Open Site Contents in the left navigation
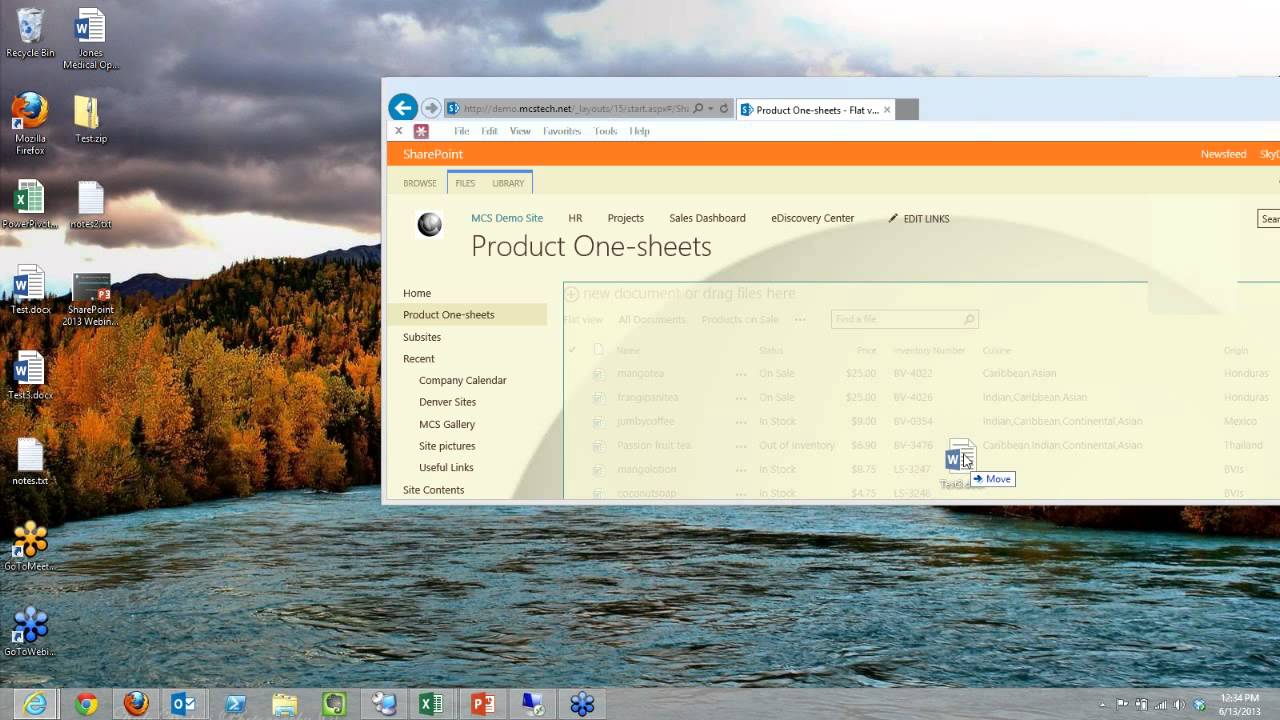Screen dimensions: 1280x720 click(x=433, y=490)
